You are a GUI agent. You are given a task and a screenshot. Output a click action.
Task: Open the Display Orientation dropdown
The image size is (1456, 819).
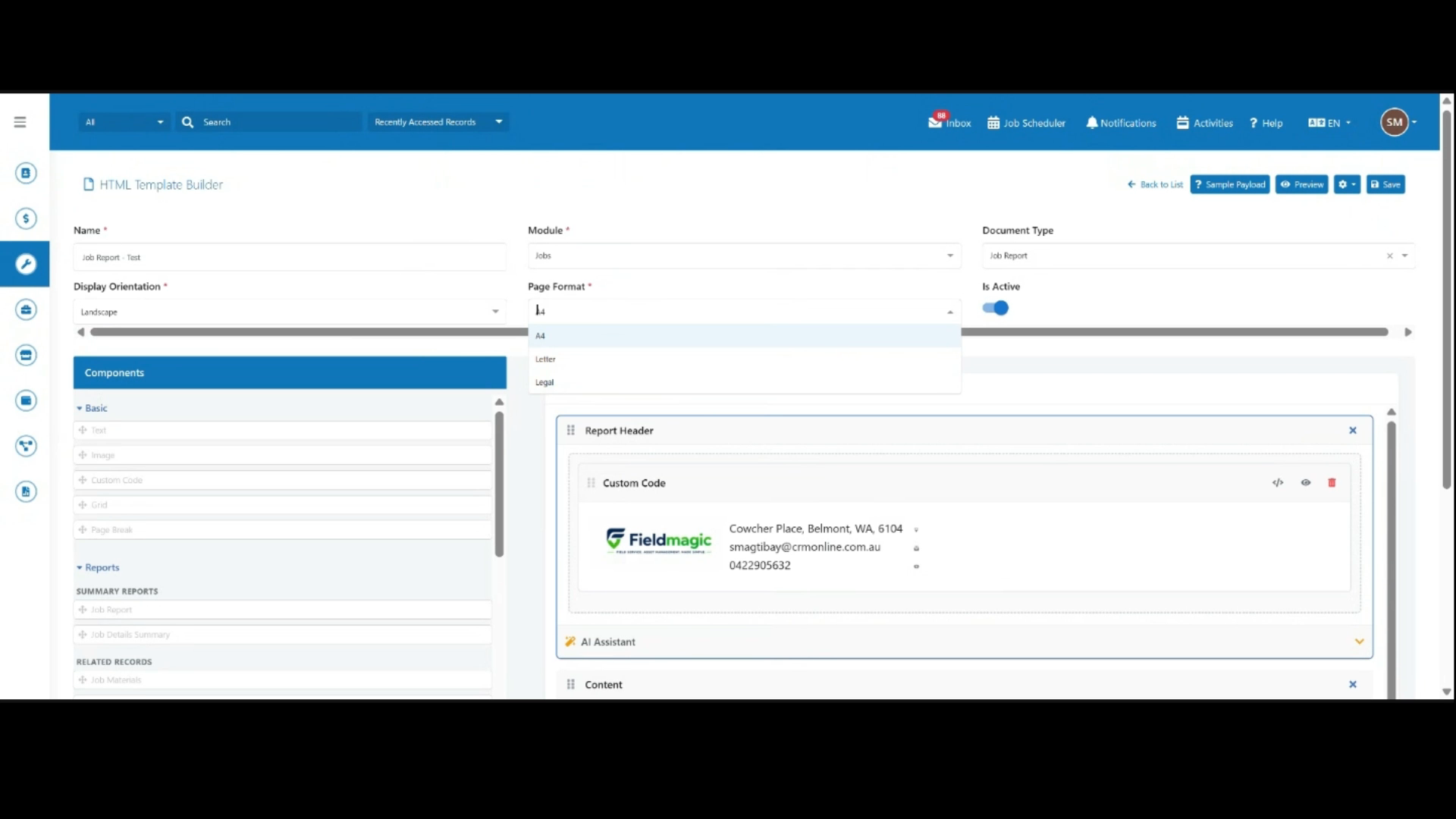pyautogui.click(x=289, y=312)
